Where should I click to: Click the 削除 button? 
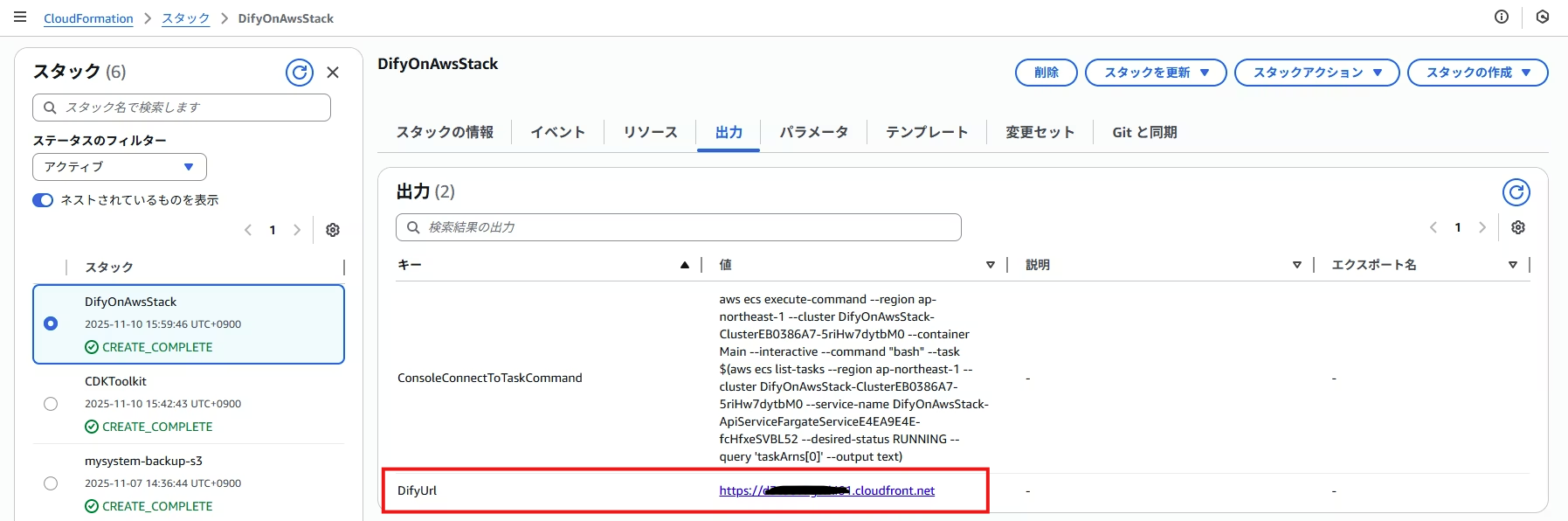pyautogui.click(x=1046, y=73)
